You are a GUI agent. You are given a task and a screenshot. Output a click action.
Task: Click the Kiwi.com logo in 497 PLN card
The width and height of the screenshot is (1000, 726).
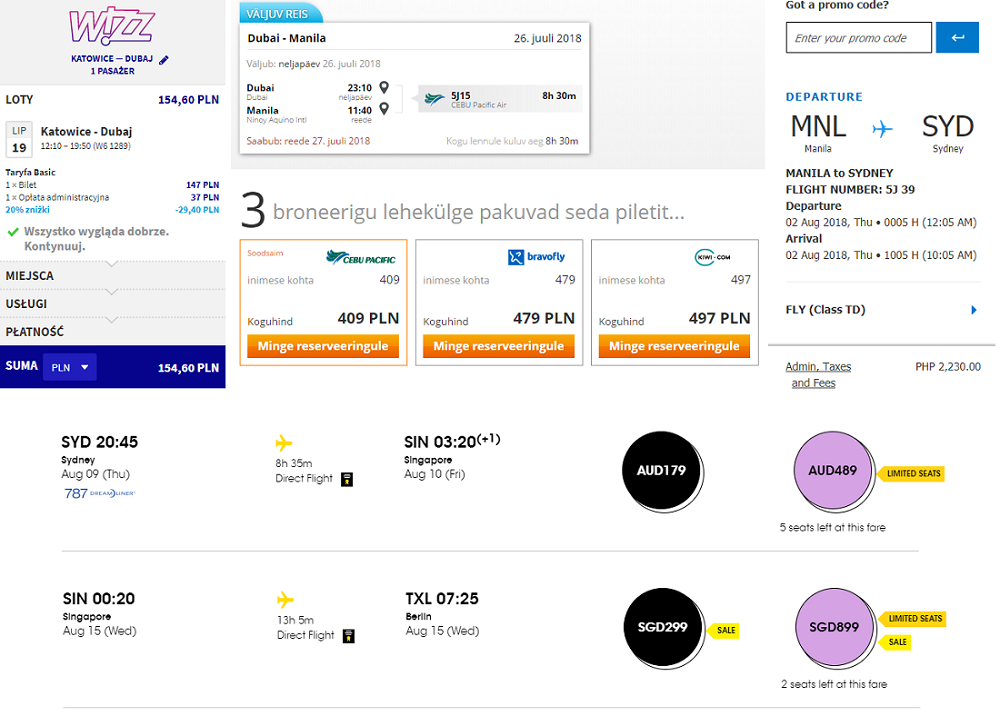pos(712,257)
